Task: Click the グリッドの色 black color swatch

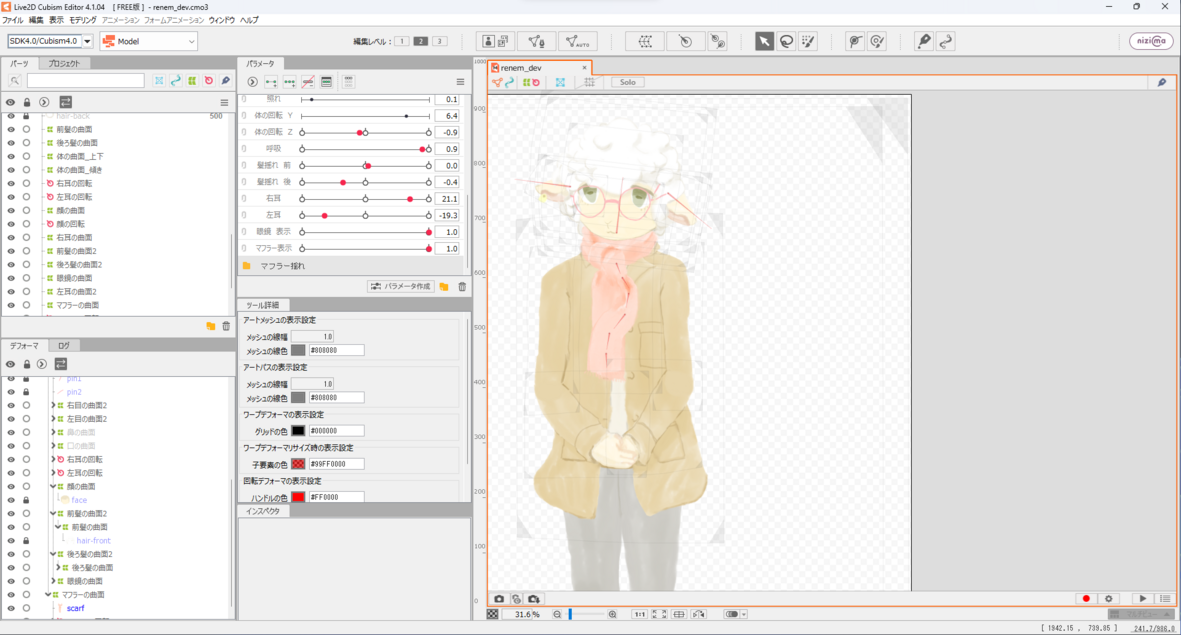Action: click(x=298, y=431)
